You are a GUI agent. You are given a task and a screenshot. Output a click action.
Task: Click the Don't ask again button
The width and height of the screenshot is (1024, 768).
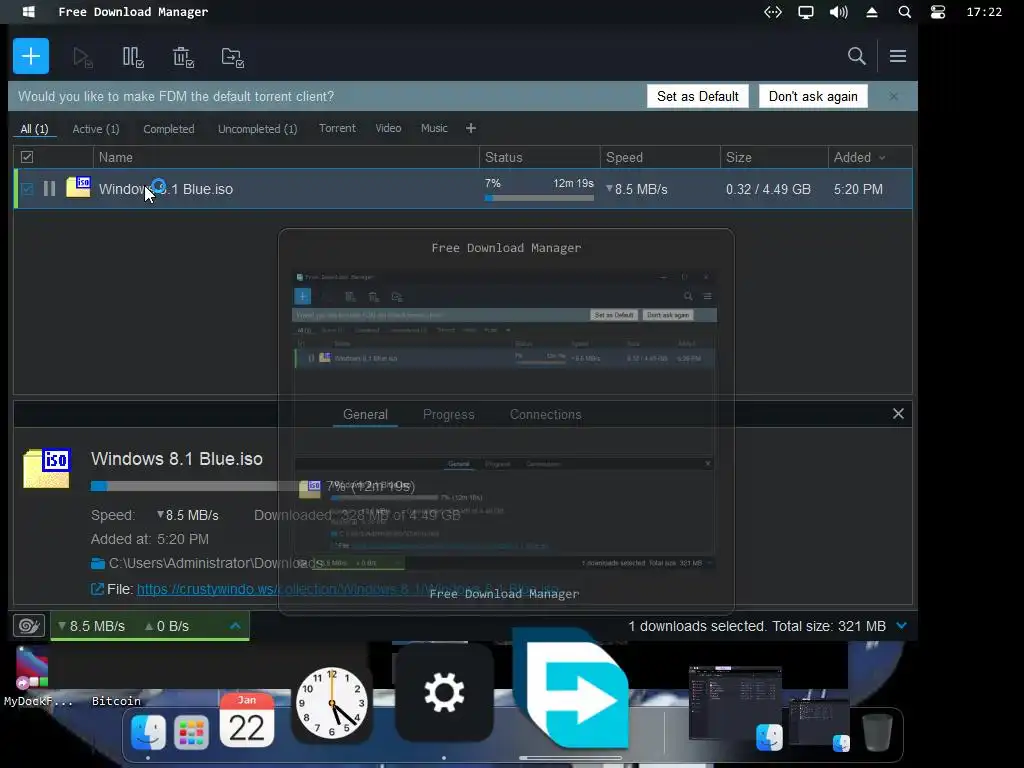coord(813,96)
